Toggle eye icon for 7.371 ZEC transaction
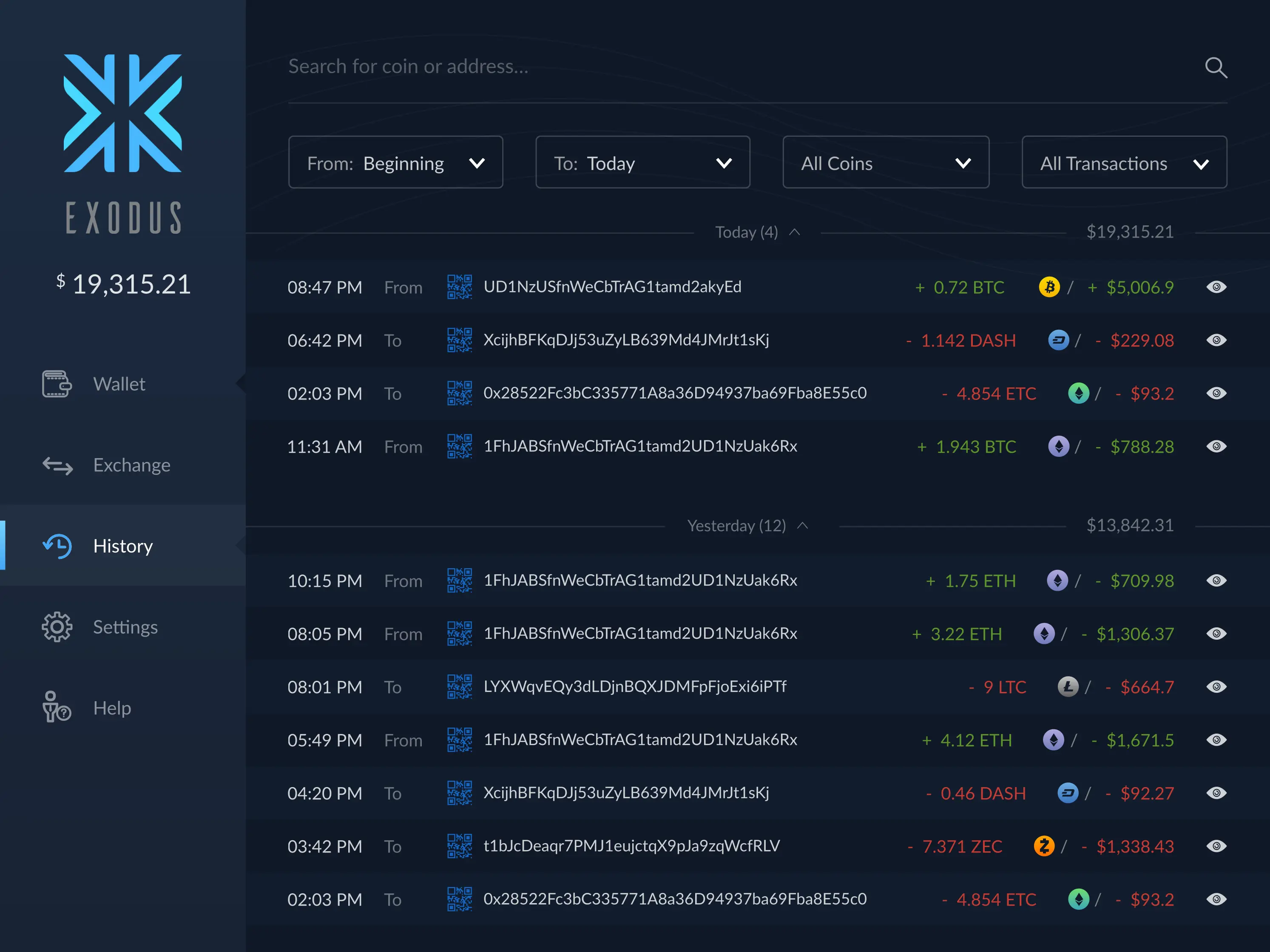1270x952 pixels. [x=1216, y=846]
